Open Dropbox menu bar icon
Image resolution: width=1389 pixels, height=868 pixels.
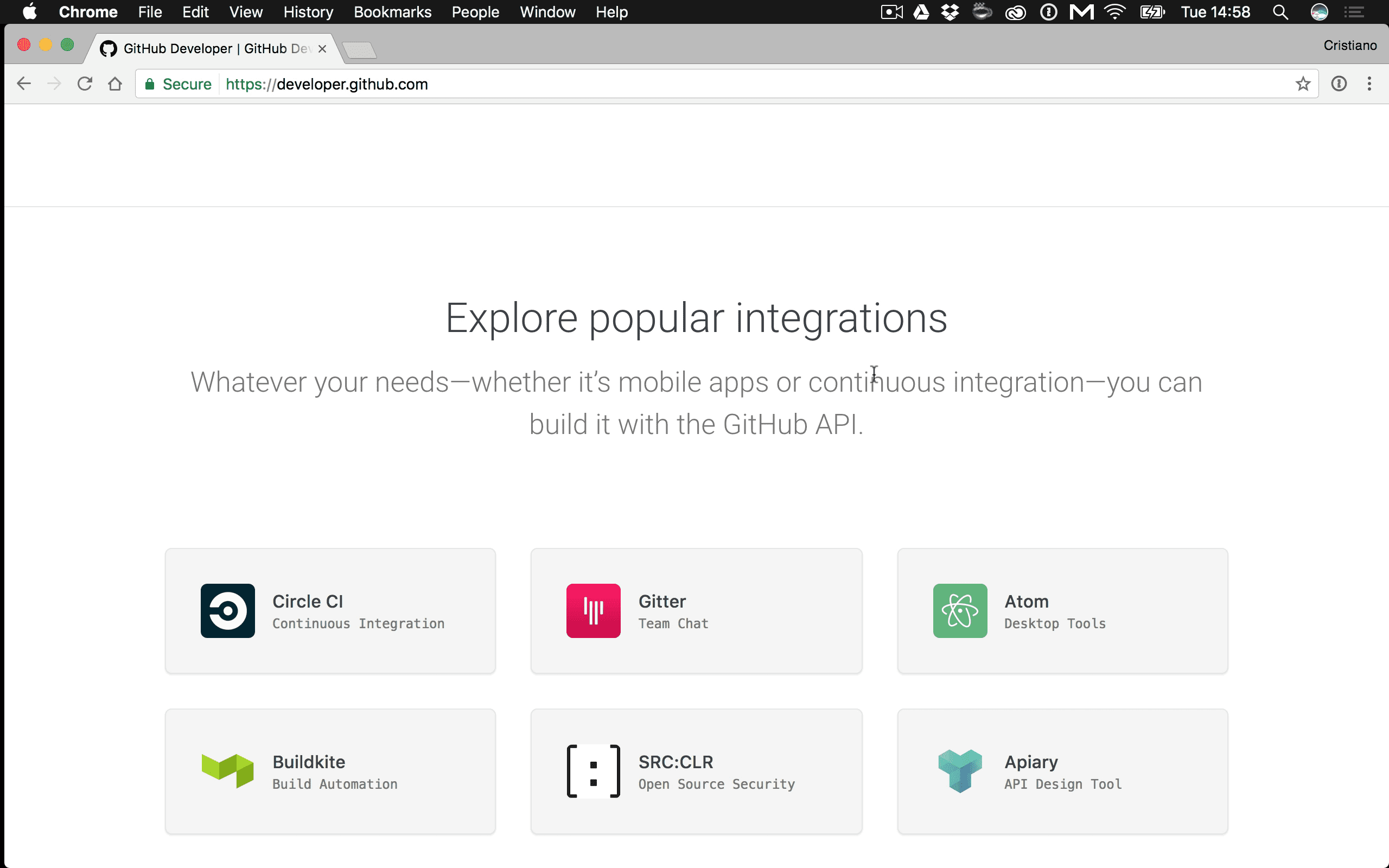coord(950,11)
